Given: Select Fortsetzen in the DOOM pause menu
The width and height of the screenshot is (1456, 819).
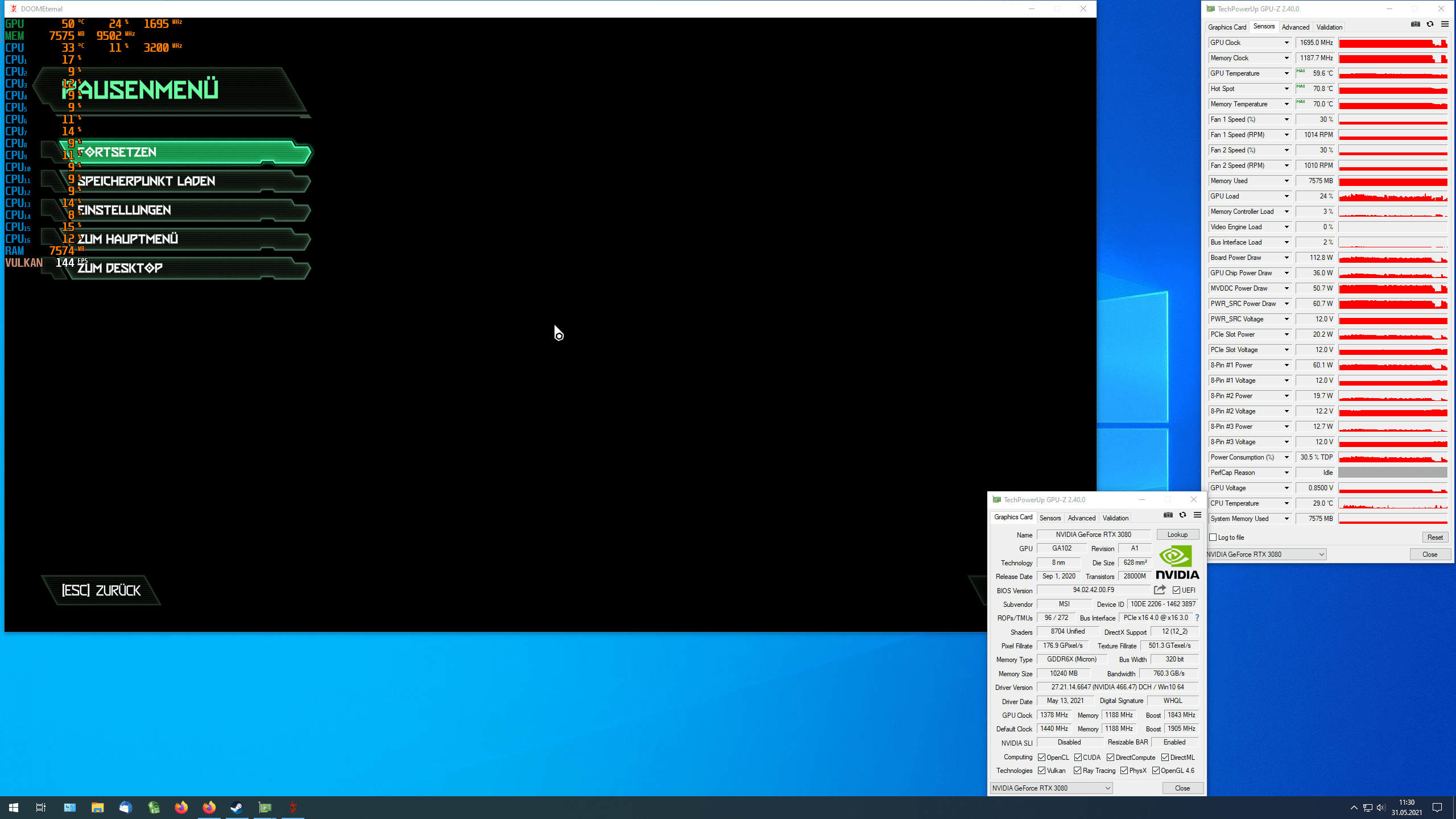Looking at the screenshot, I should 185,152.
